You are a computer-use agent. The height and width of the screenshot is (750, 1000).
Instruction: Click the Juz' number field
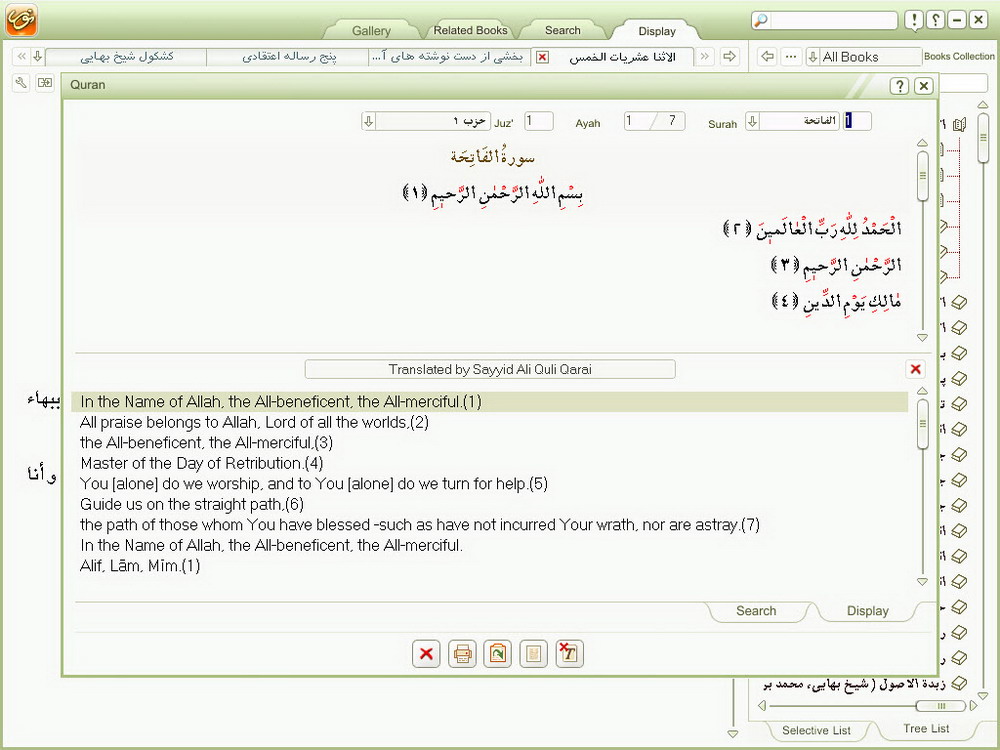tap(539, 121)
